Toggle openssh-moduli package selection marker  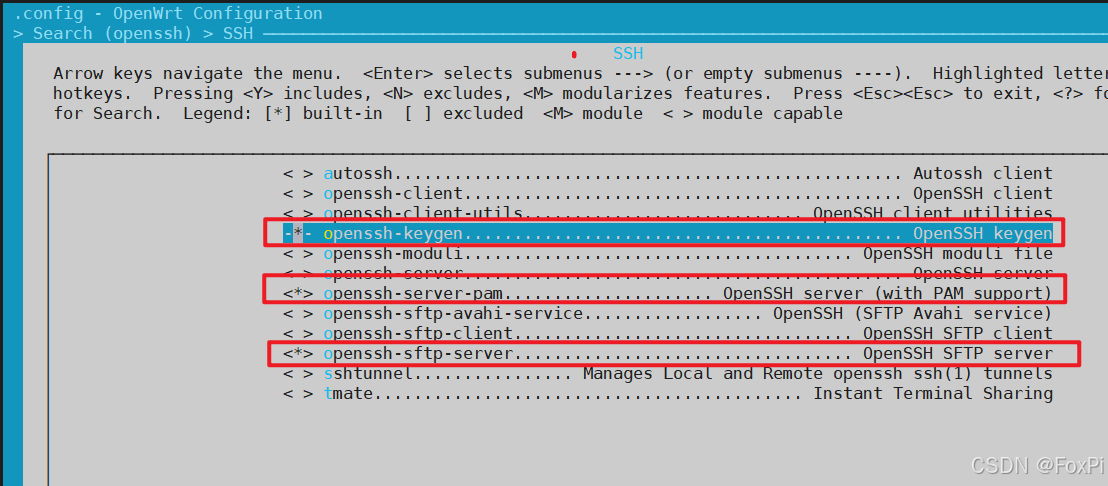(297, 254)
